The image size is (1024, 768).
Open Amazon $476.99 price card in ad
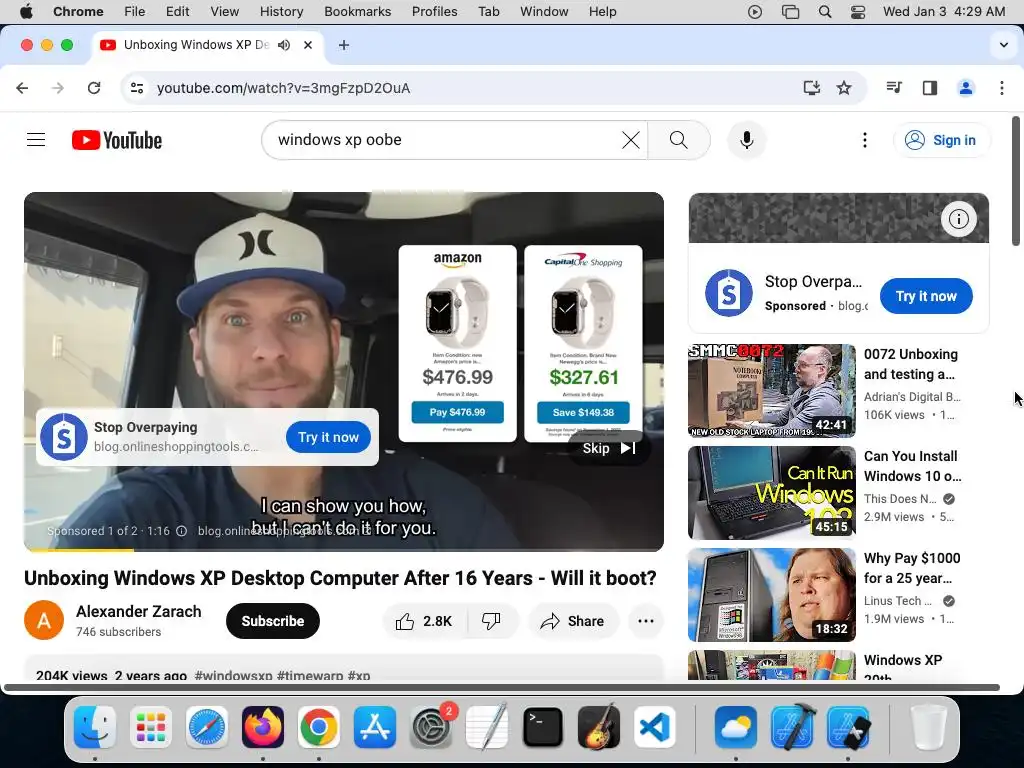457,344
